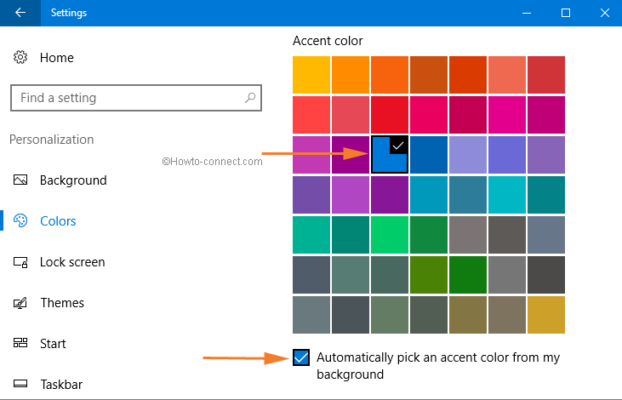Maximize the Settings window
The width and height of the screenshot is (622, 400).
pos(566,13)
